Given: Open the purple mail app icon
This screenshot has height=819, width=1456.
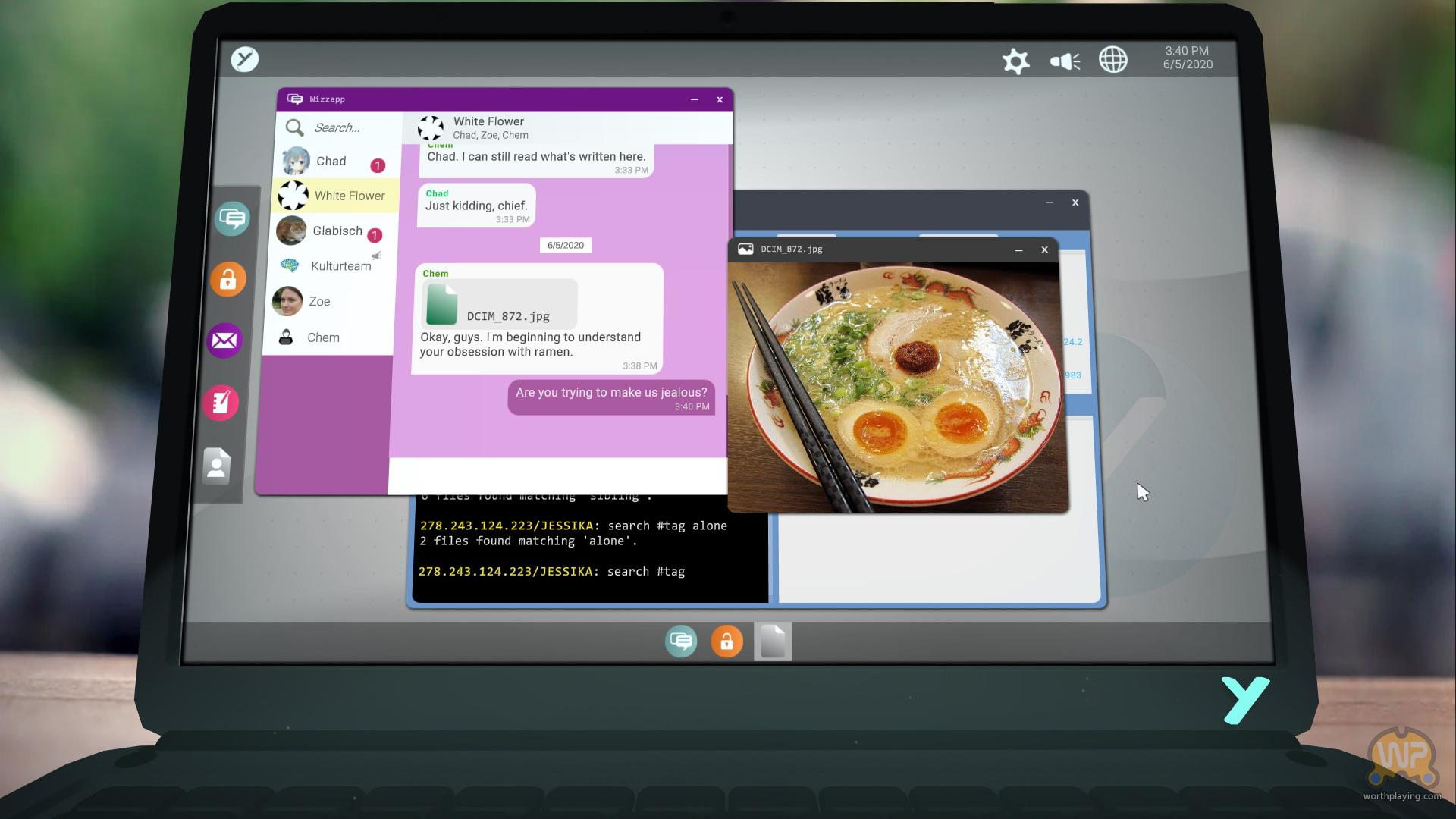Looking at the screenshot, I should [x=224, y=340].
